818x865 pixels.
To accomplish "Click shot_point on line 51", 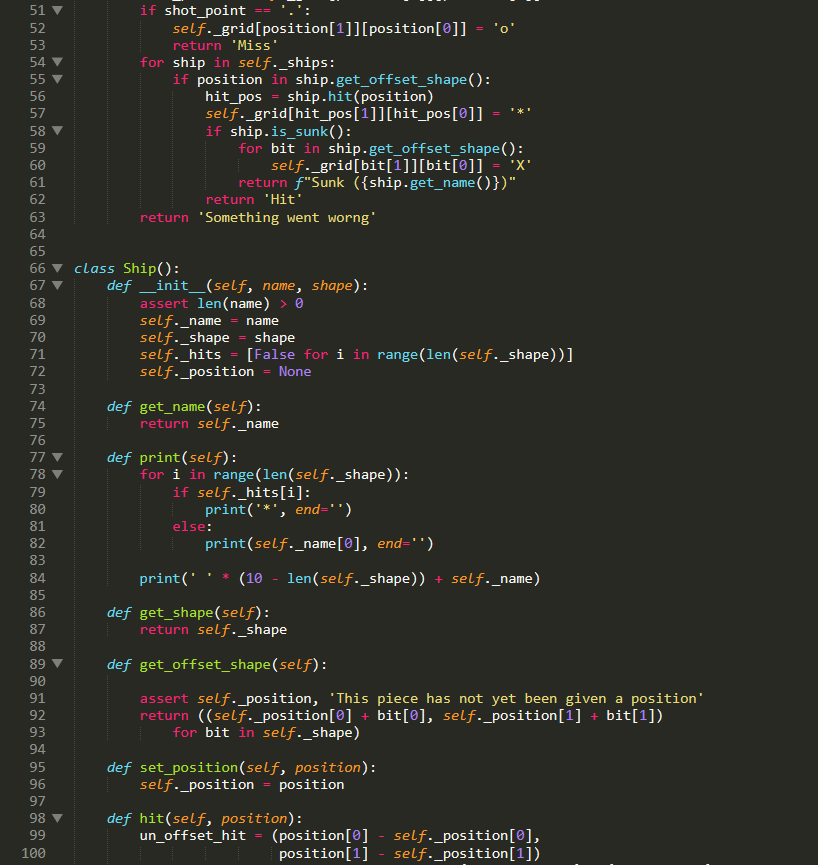I will 205,10.
